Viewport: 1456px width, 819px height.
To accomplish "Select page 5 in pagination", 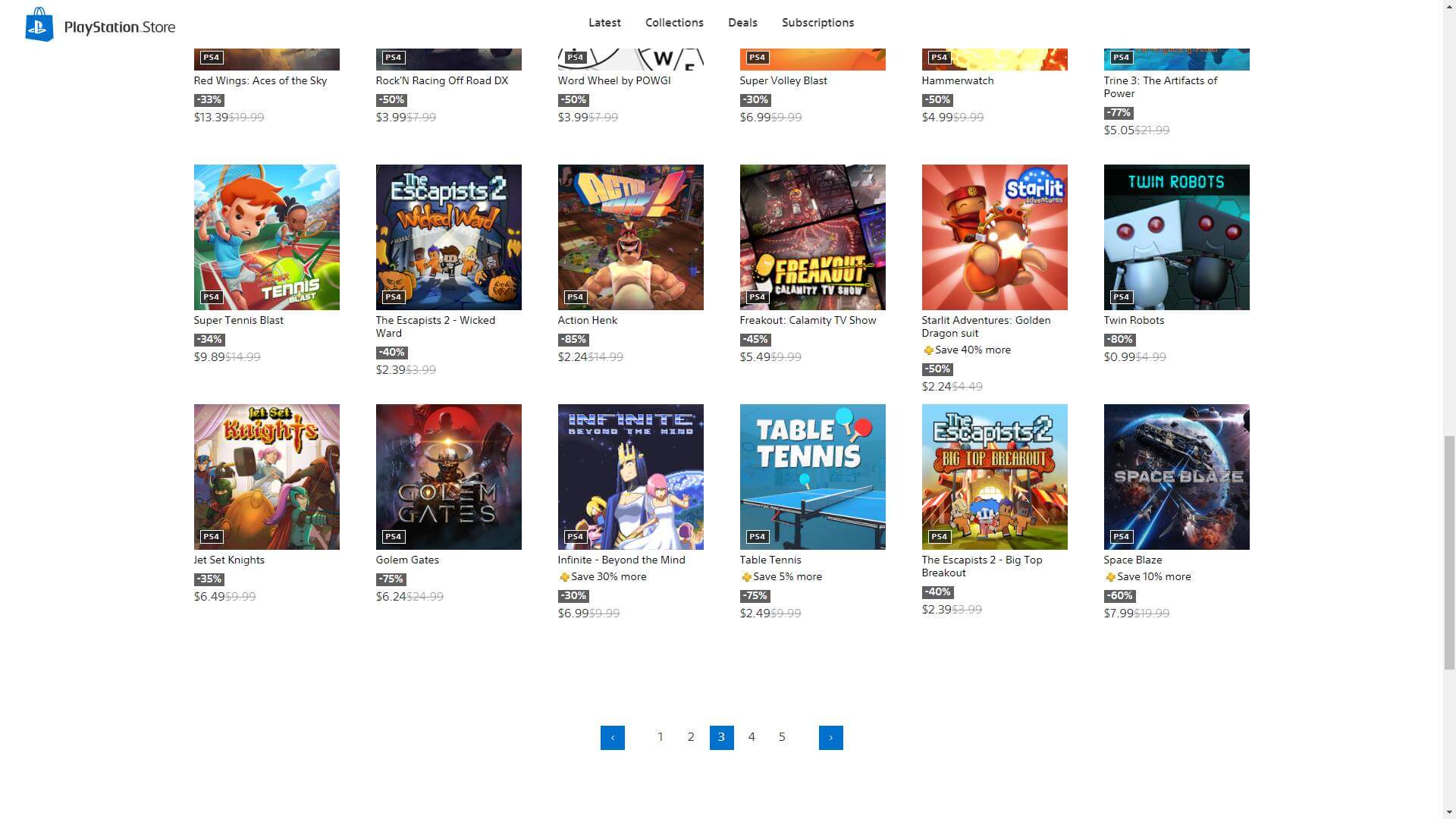I will click(782, 737).
